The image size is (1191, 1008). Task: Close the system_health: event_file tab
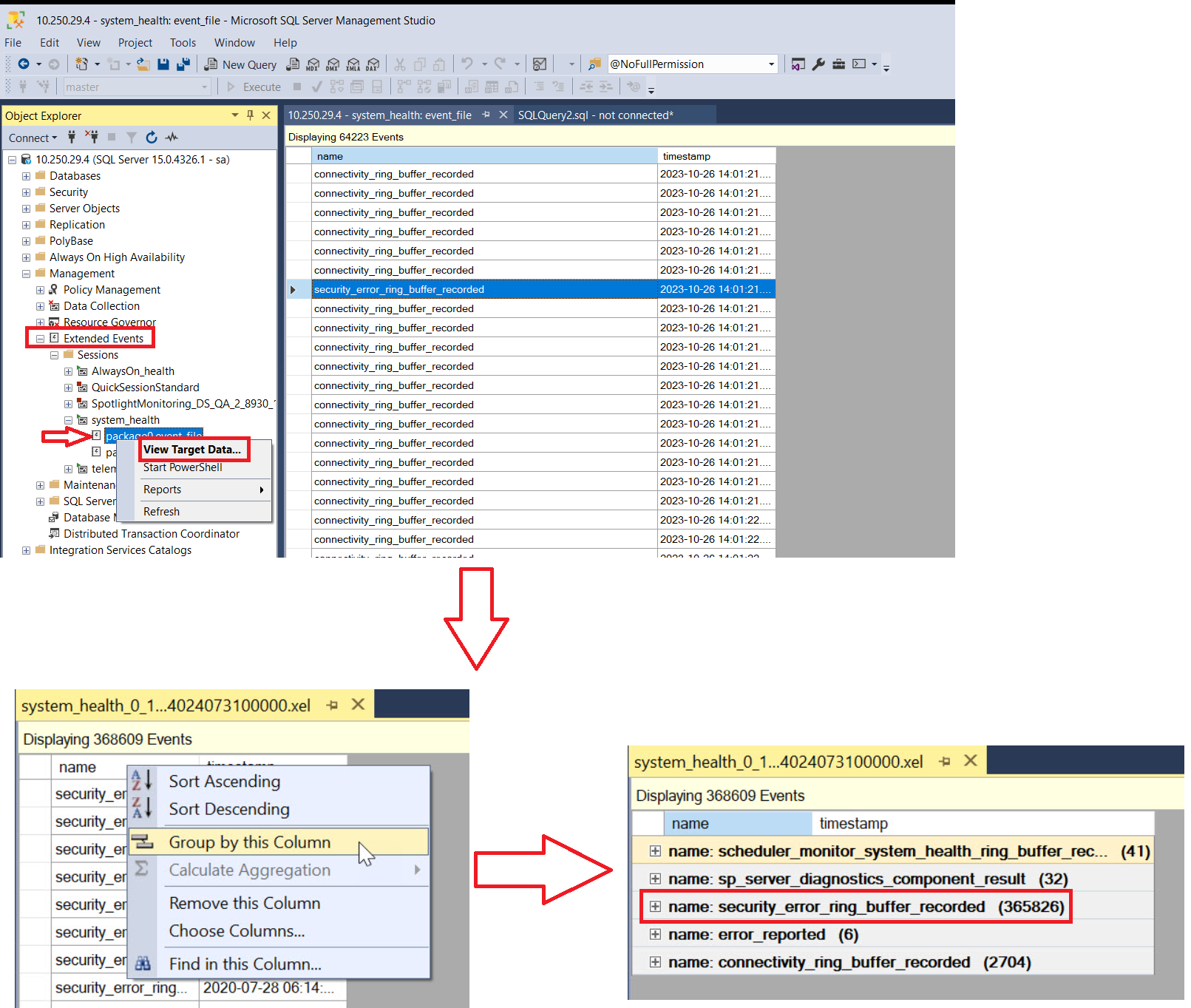click(503, 115)
